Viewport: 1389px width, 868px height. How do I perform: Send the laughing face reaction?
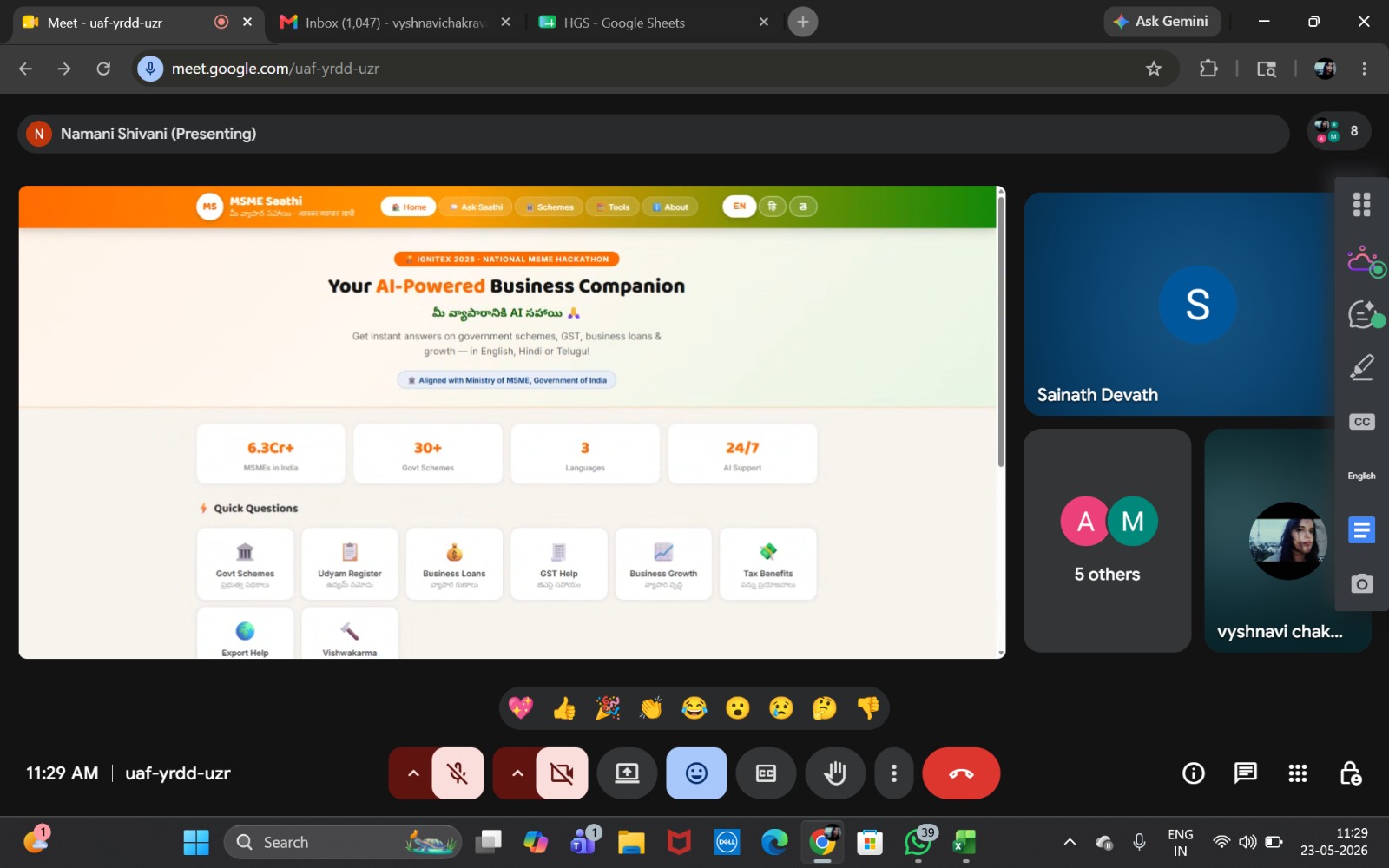point(694,708)
